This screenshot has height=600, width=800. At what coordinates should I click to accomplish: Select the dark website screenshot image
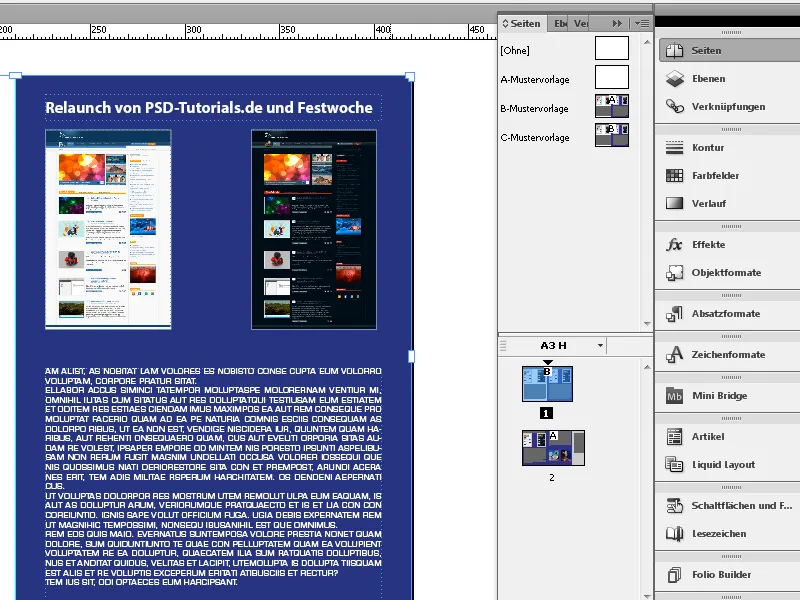pyautogui.click(x=314, y=229)
